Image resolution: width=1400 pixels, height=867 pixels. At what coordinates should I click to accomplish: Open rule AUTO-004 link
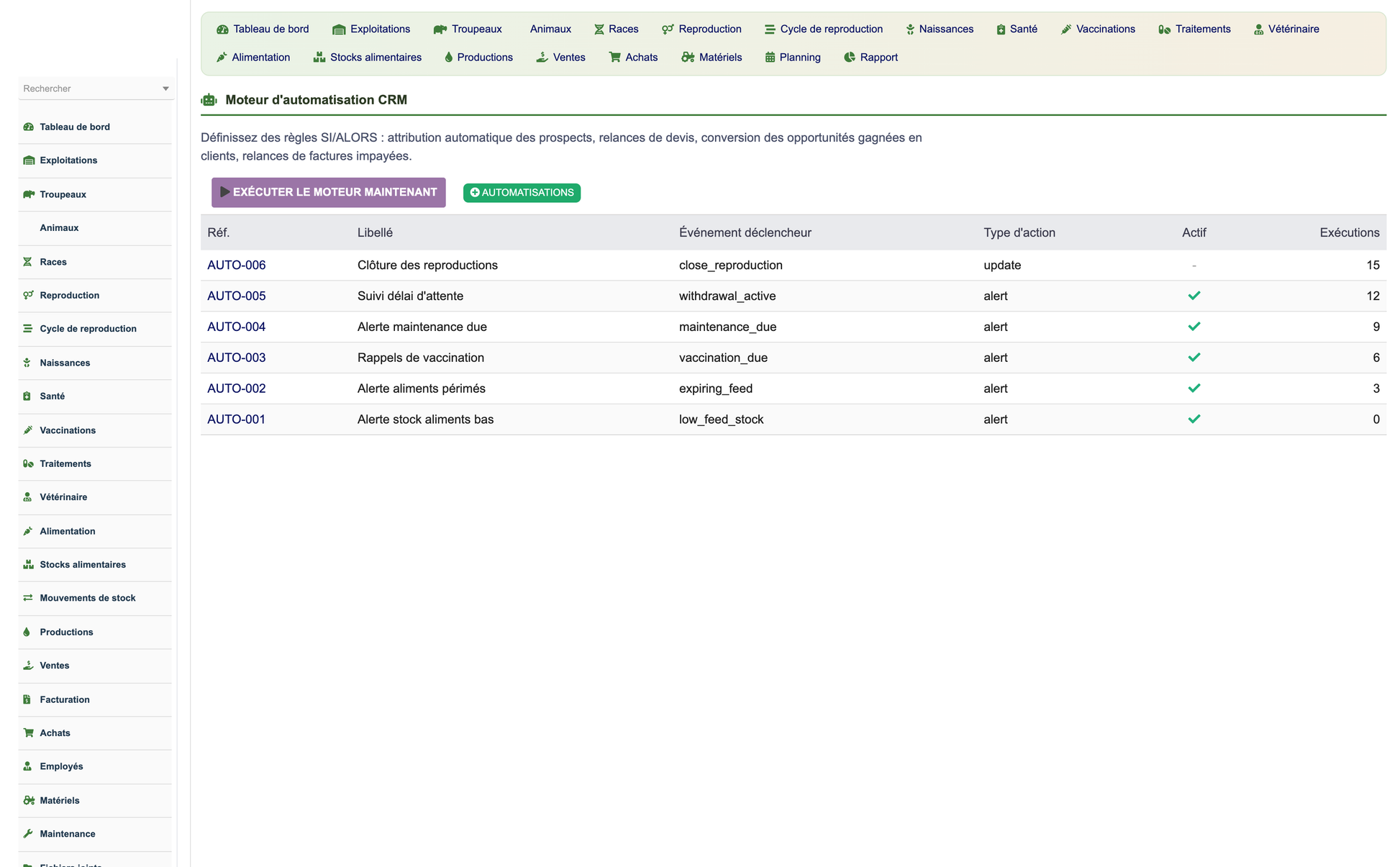237,327
